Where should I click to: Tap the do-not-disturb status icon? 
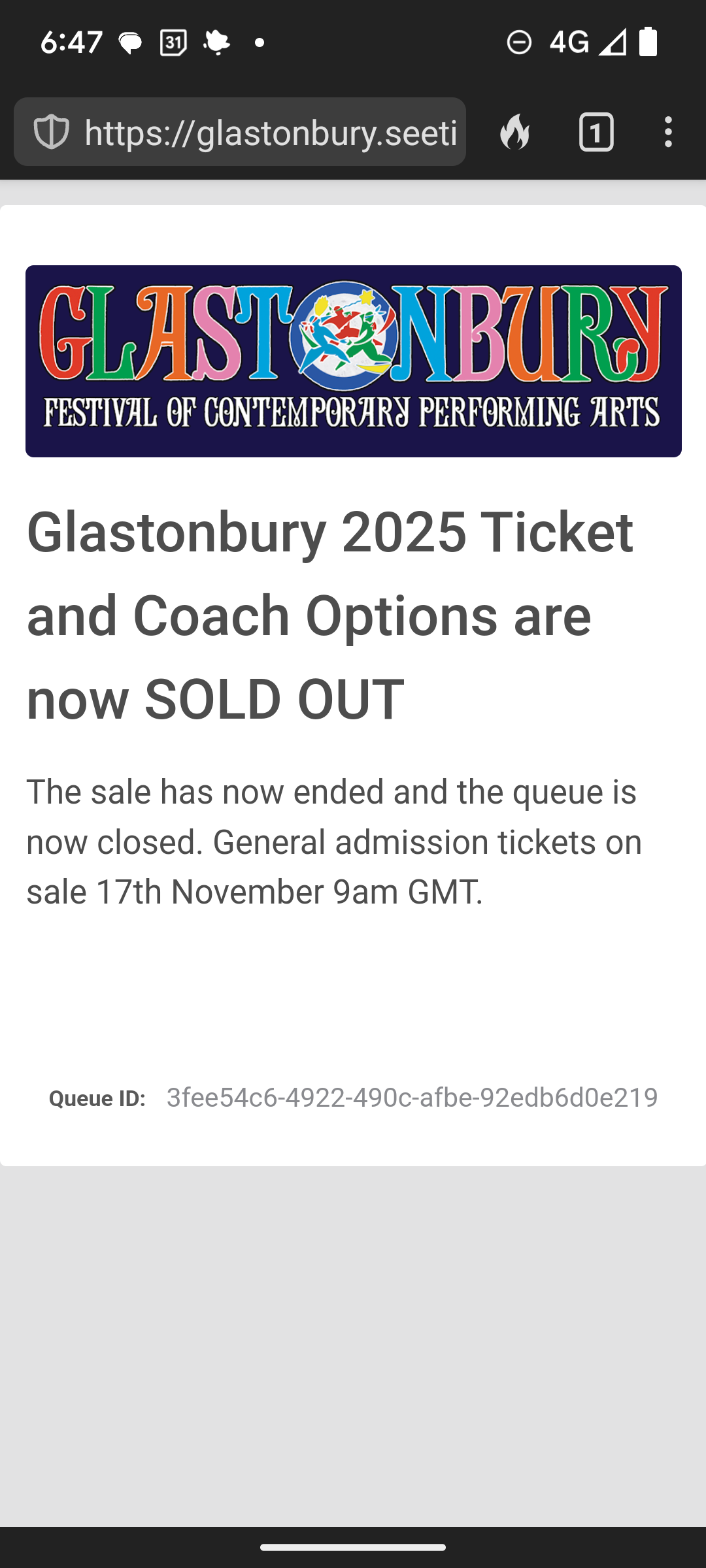(x=519, y=42)
